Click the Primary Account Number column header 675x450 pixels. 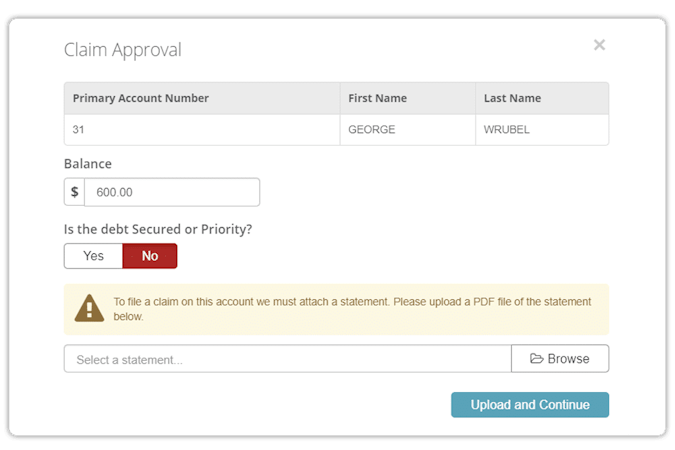(141, 98)
